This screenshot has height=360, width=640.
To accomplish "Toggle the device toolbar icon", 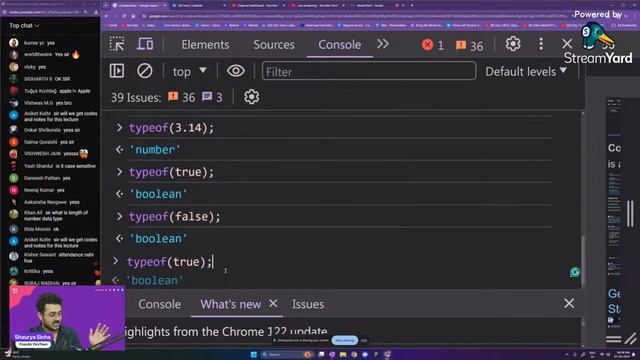I will click(x=145, y=44).
